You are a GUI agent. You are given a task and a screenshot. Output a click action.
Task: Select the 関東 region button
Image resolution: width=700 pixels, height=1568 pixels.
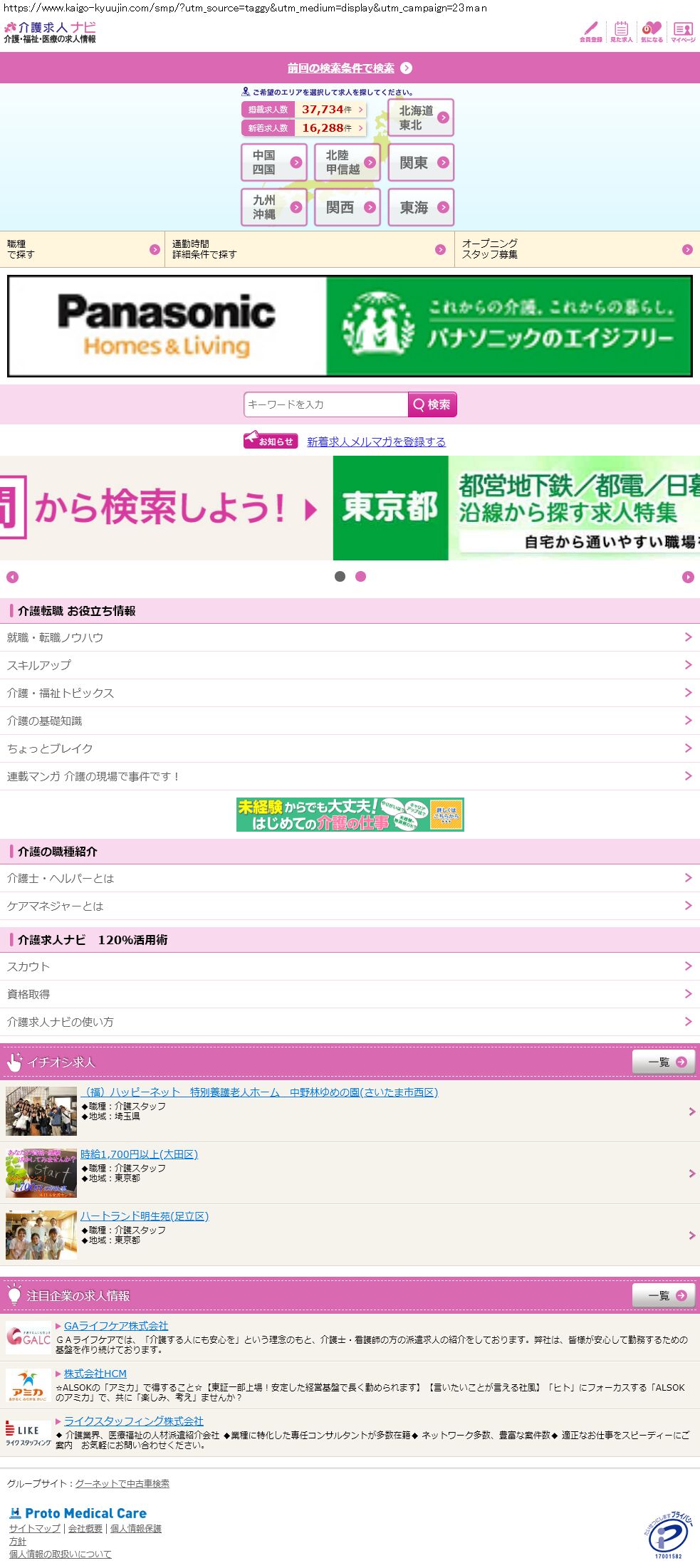[421, 162]
